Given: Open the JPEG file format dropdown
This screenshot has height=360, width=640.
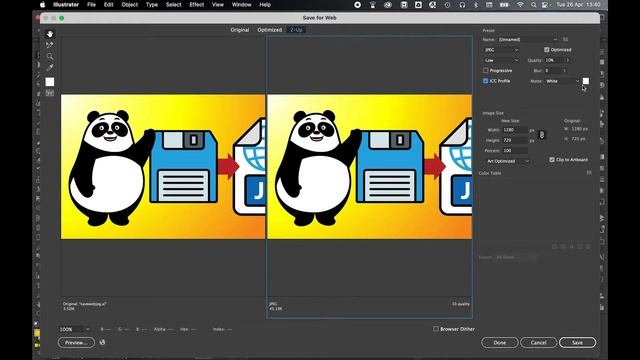Looking at the screenshot, I should coord(501,50).
